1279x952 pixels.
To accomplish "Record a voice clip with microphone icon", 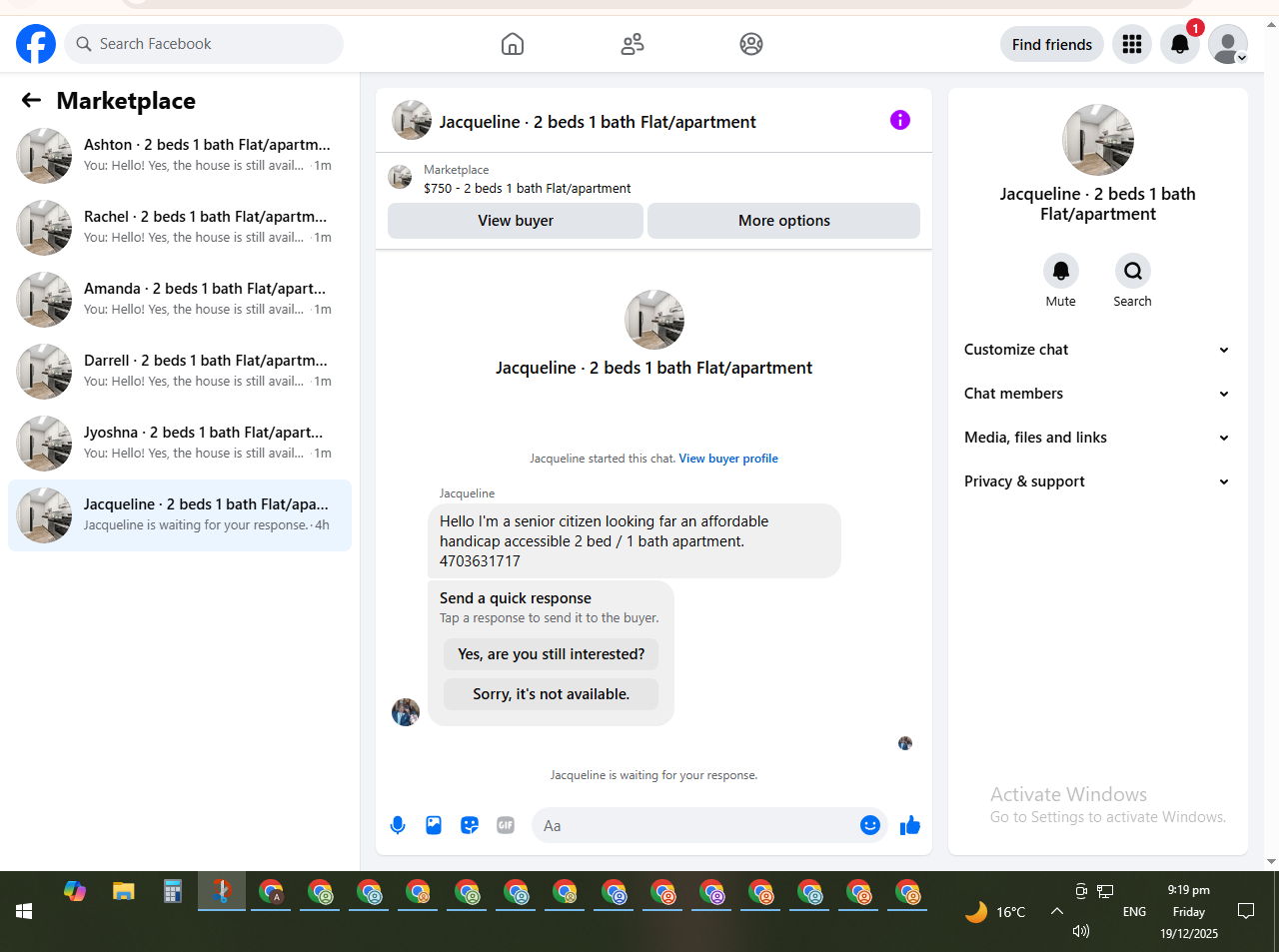I will (398, 825).
